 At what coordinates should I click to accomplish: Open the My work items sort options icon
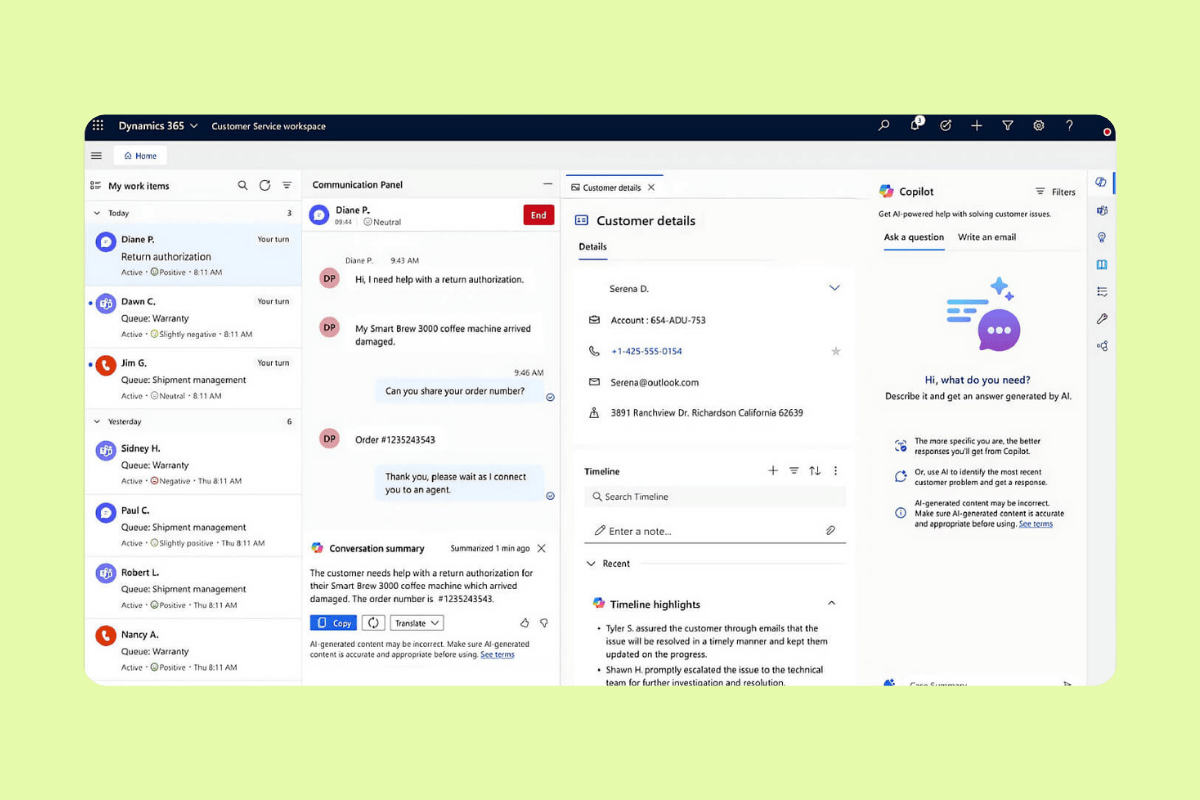point(287,185)
